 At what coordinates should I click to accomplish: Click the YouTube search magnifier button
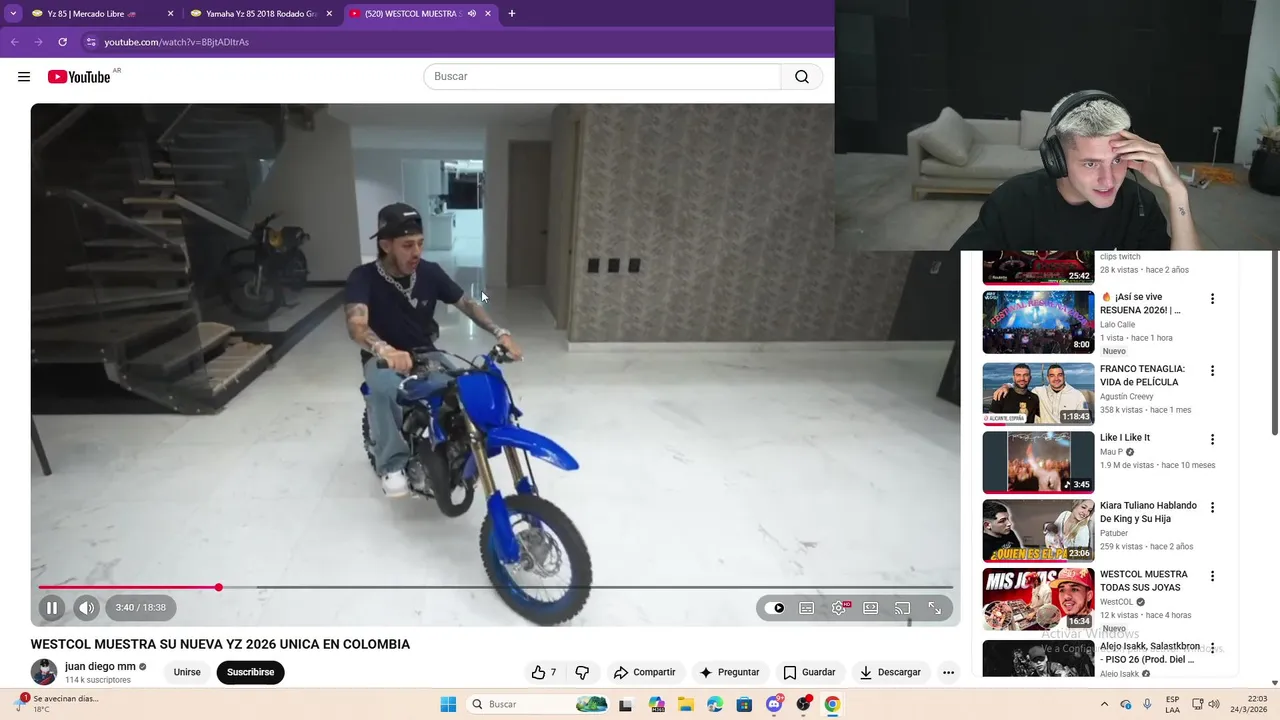click(x=802, y=77)
